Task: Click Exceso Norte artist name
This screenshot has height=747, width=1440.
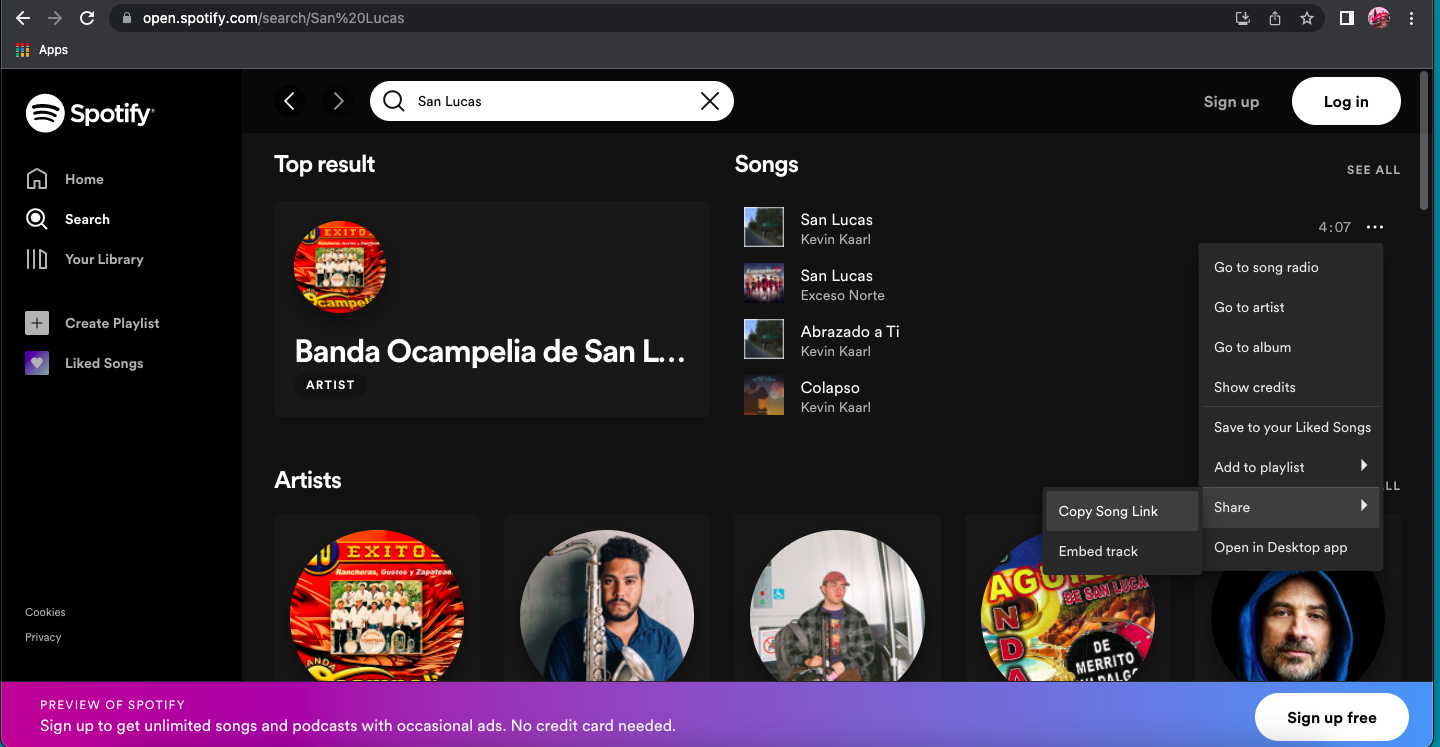Action: tap(842, 295)
